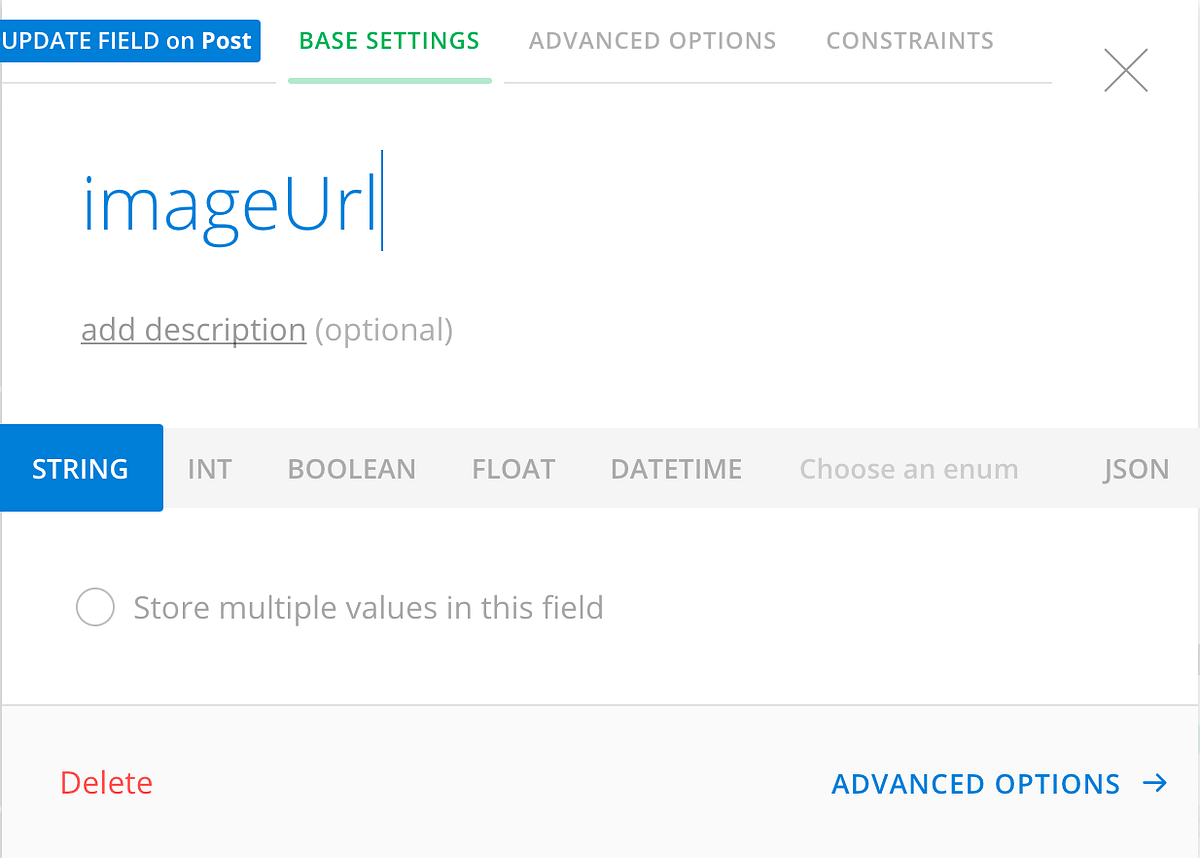
Task: Open the Choose an enum dropdown
Action: [908, 469]
